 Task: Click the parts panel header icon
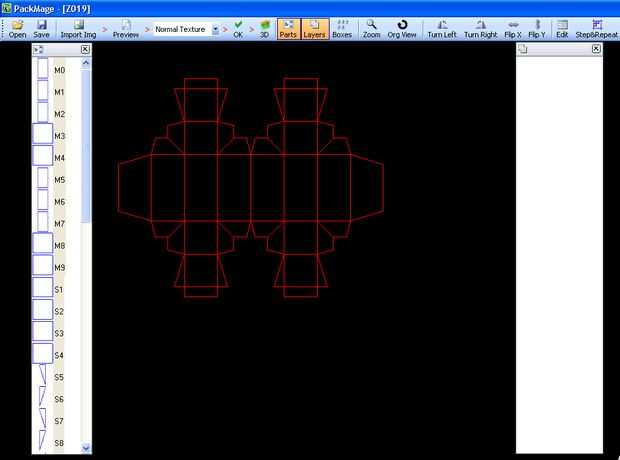pos(38,49)
